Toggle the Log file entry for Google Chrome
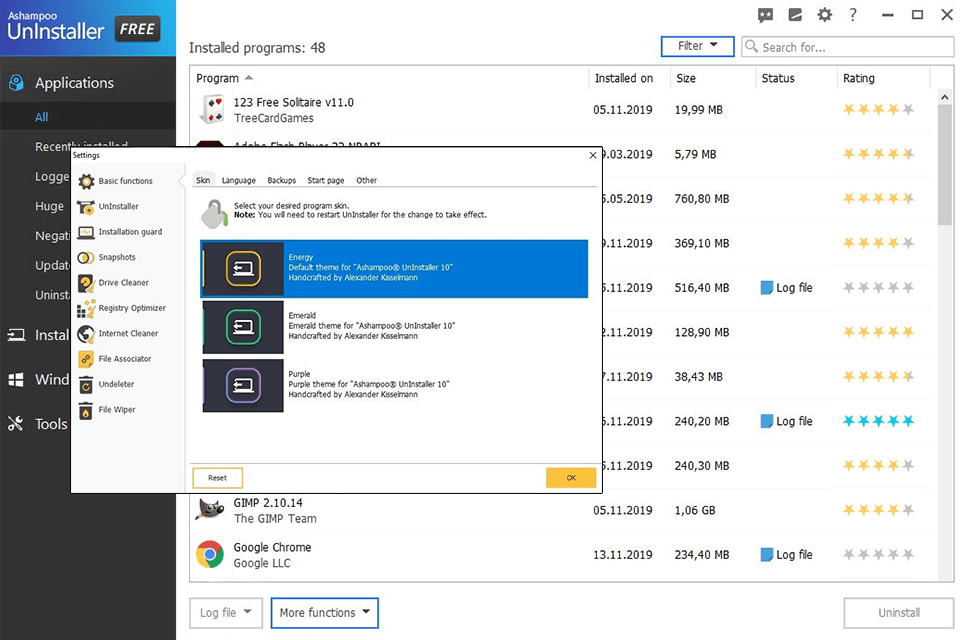This screenshot has height=640, width=960. (786, 555)
